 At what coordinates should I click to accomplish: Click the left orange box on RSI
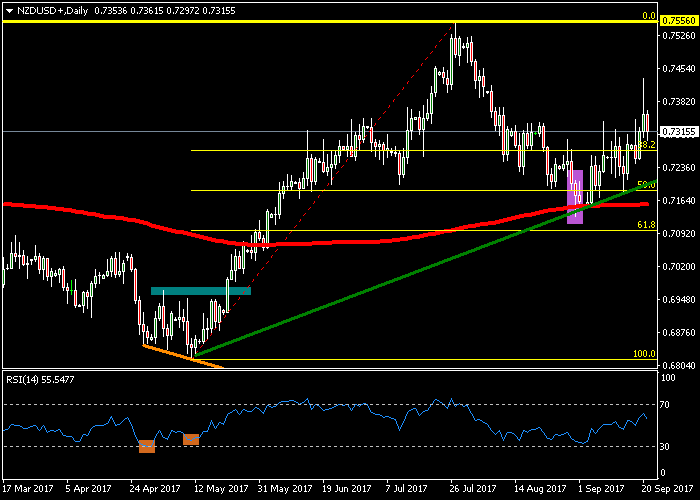(147, 446)
